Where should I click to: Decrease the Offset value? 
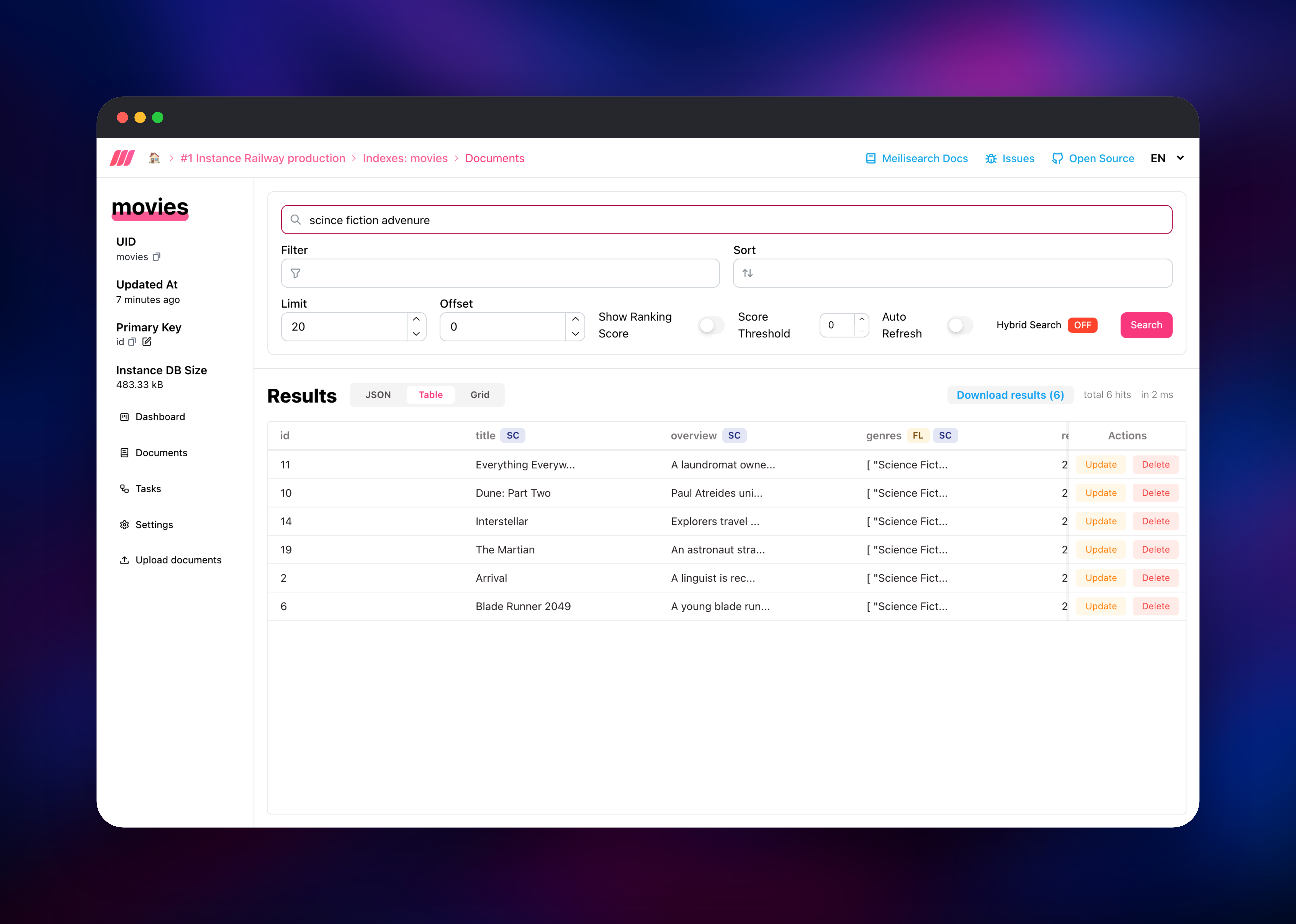point(575,334)
